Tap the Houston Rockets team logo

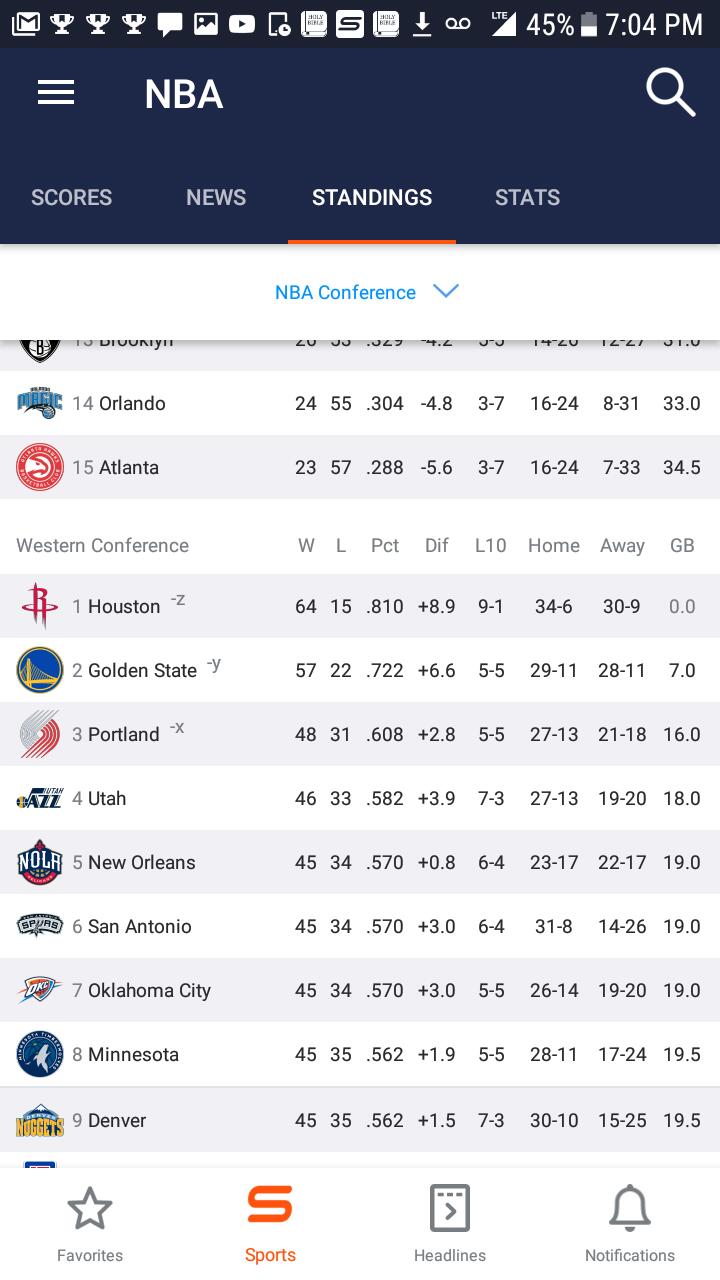[x=39, y=606]
